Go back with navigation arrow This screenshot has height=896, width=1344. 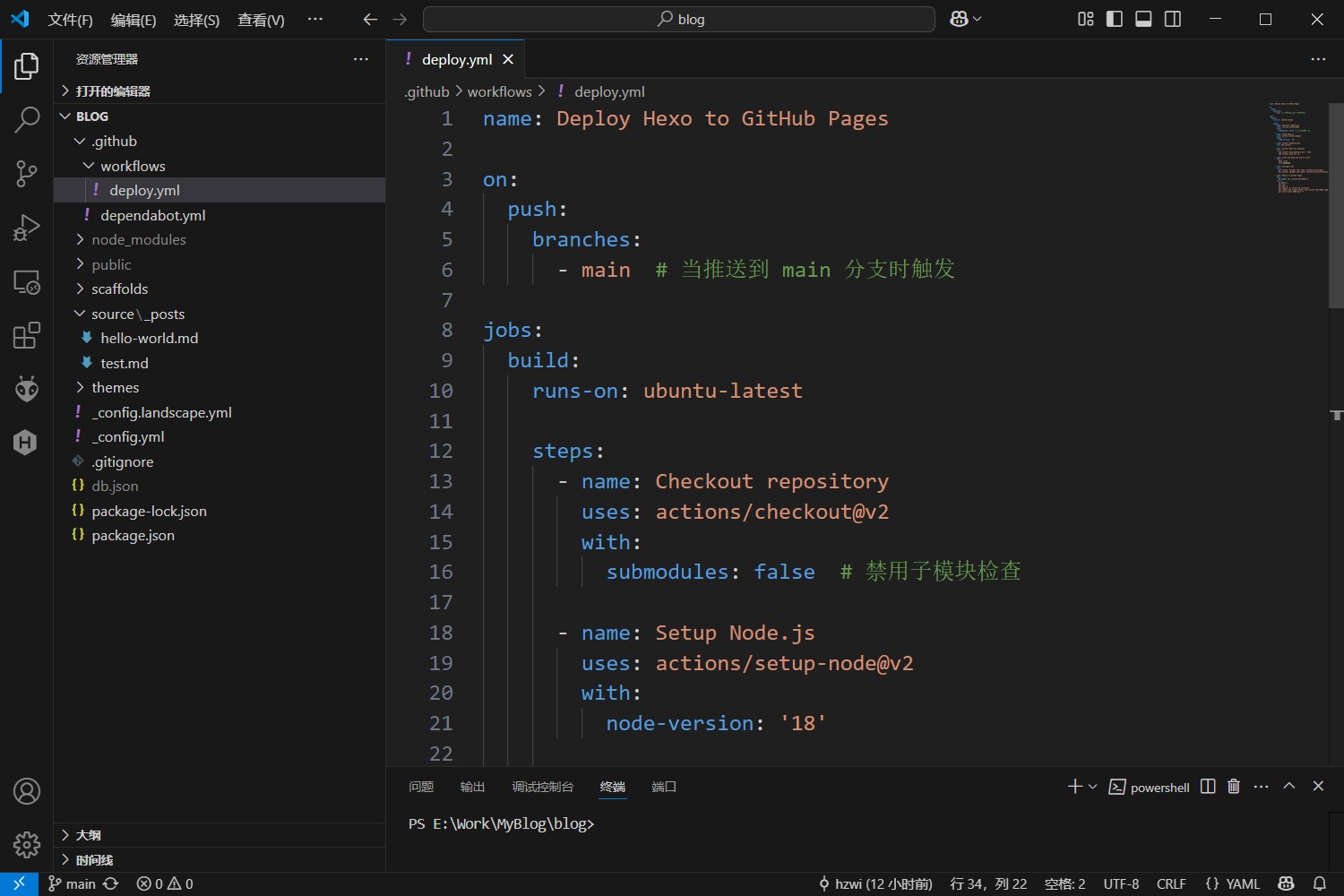click(x=370, y=19)
